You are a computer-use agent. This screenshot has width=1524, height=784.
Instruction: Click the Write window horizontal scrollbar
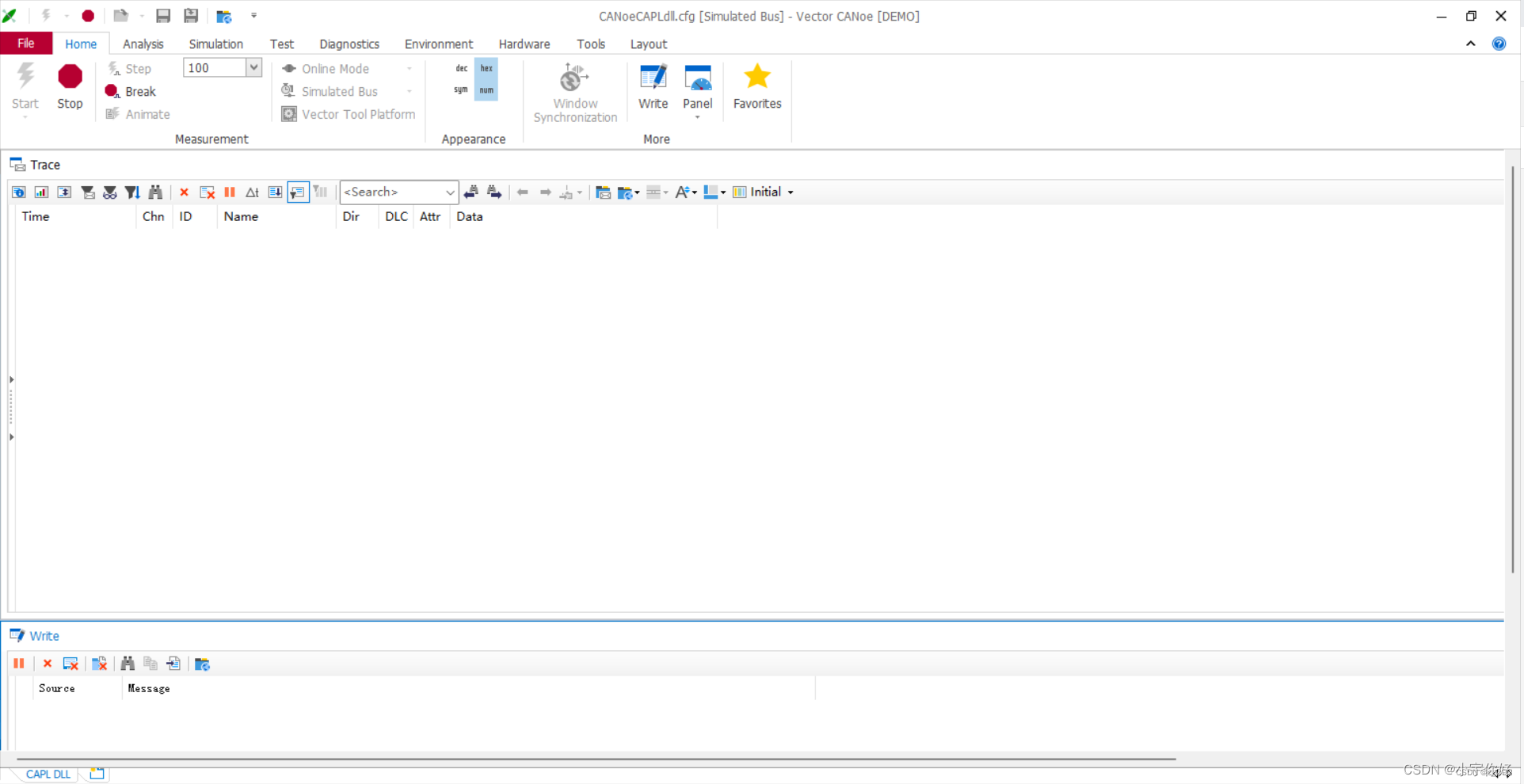pyautogui.click(x=596, y=759)
